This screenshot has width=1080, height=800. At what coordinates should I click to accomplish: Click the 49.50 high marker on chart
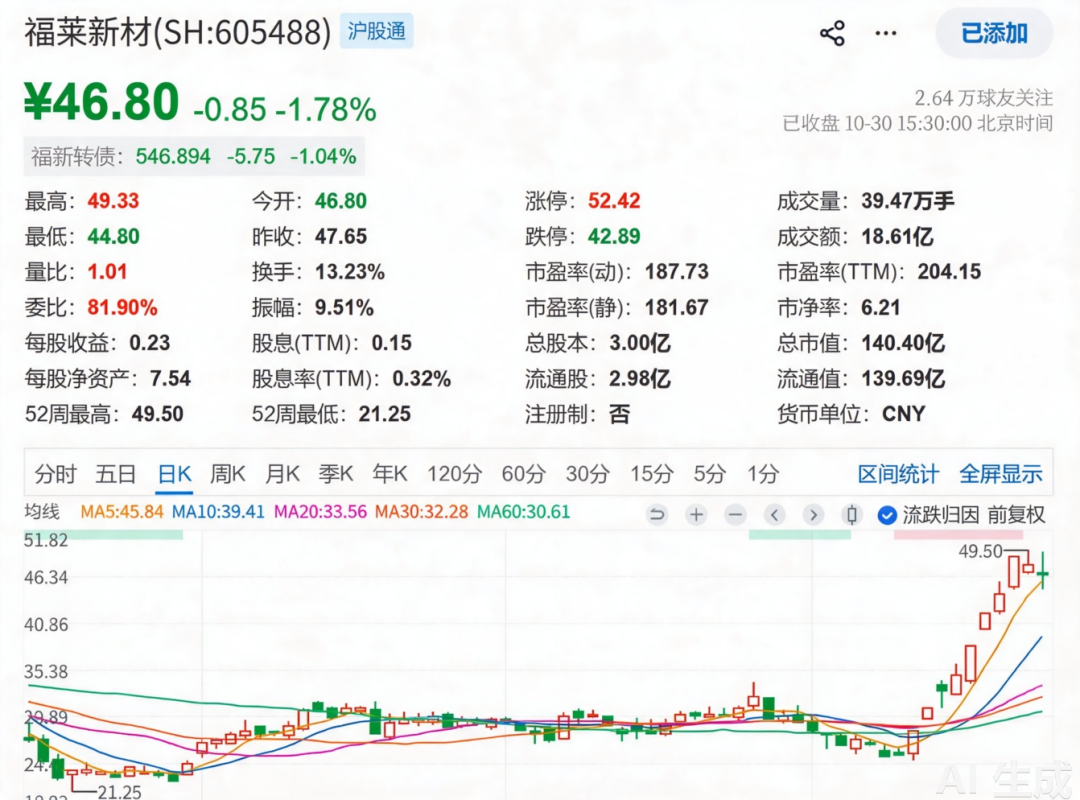(x=981, y=551)
